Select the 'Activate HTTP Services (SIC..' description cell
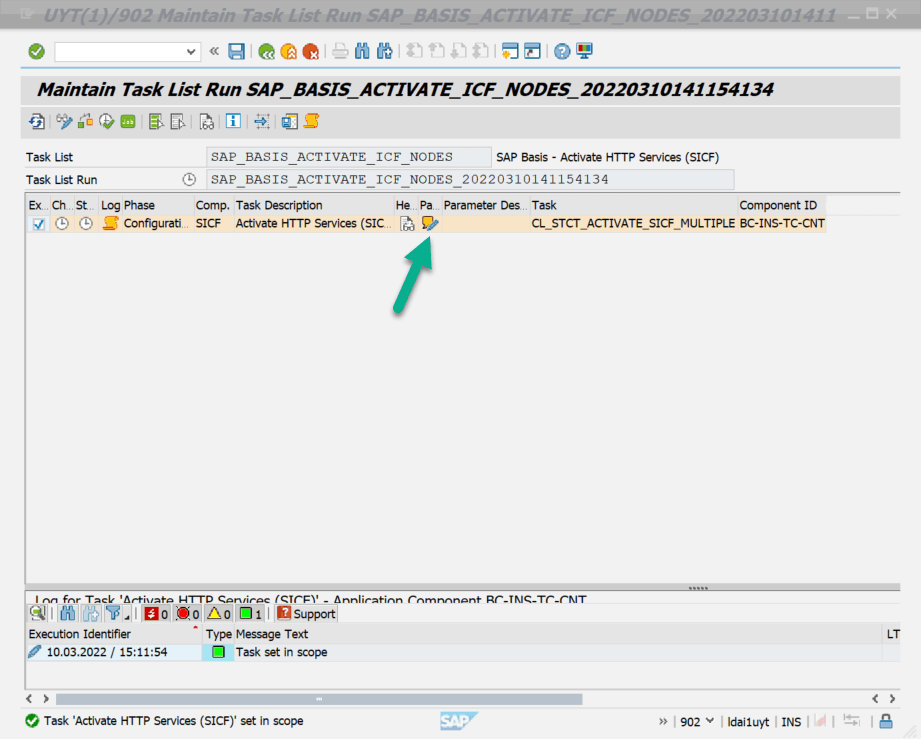 pos(314,223)
